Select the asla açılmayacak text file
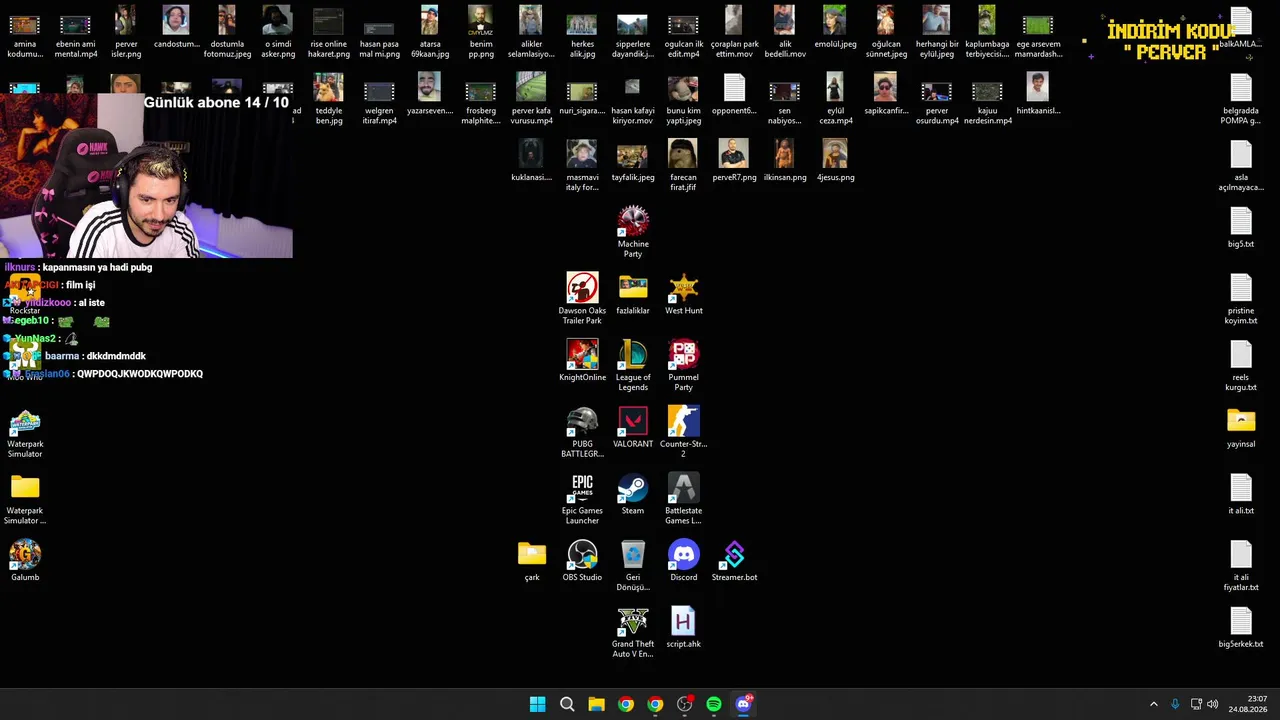The height and width of the screenshot is (720, 1280). pos(1241,165)
